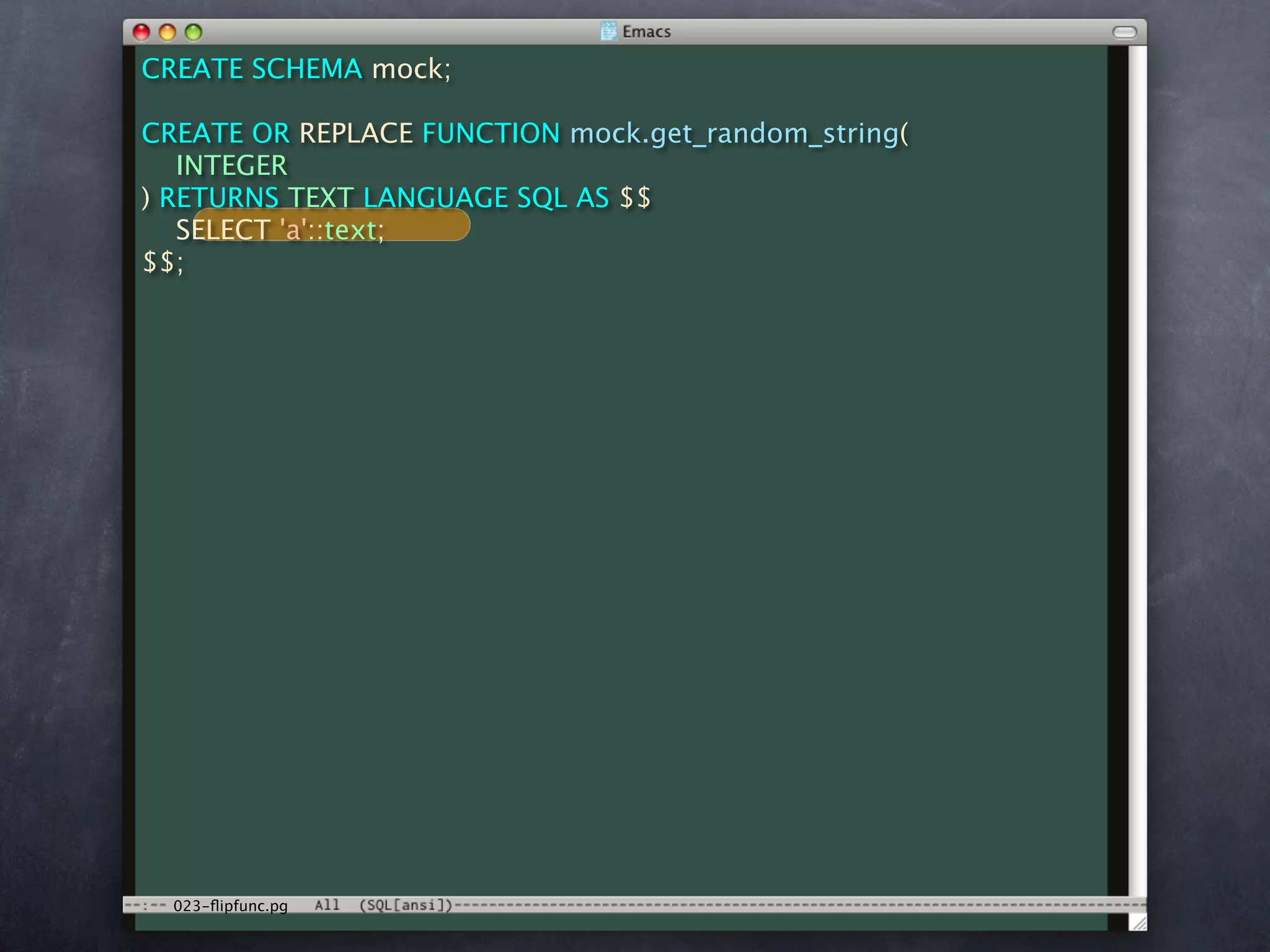
Task: Click the (SQL[ansi]) mode indicator
Action: (x=406, y=905)
